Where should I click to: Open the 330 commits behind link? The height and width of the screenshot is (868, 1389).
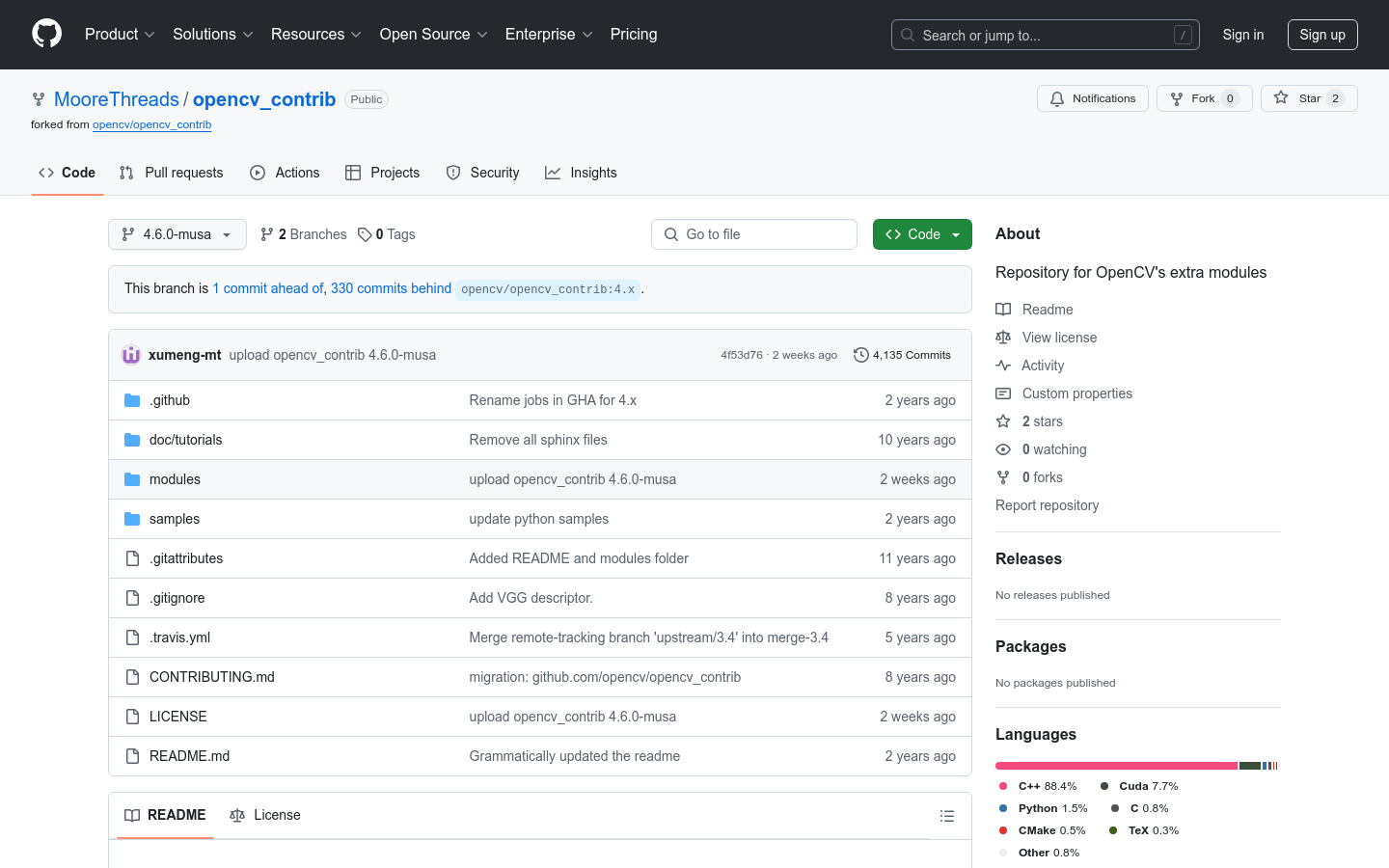pos(391,288)
